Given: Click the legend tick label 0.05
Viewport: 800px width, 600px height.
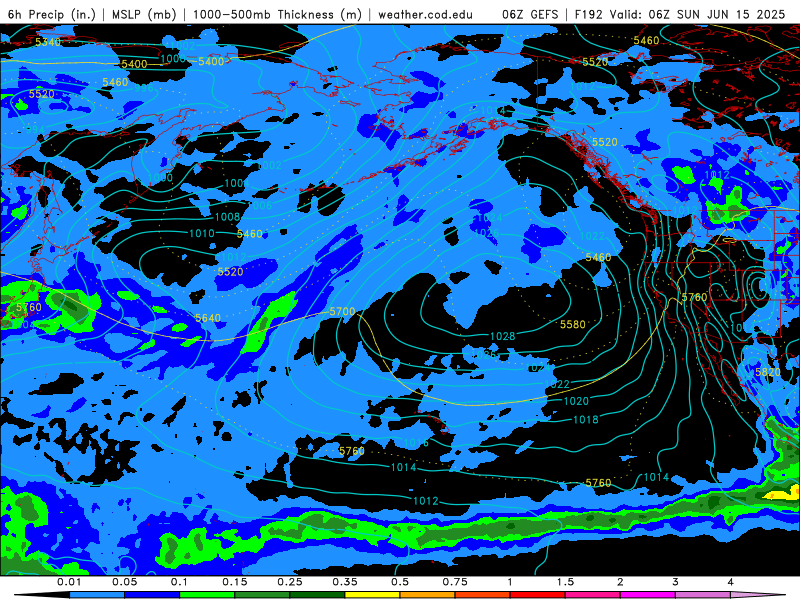Looking at the screenshot, I should [124, 582].
